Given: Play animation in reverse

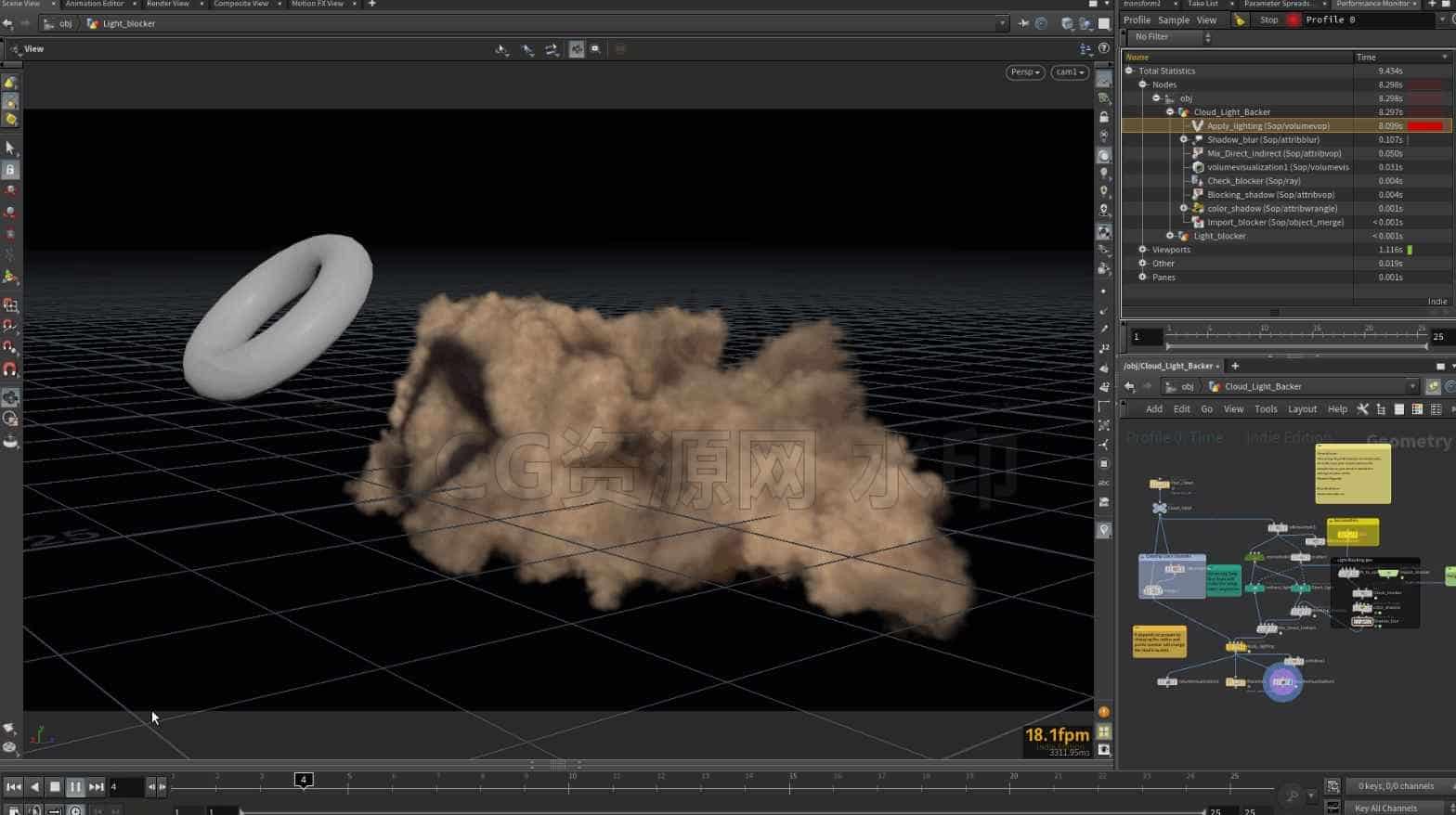Looking at the screenshot, I should [34, 787].
